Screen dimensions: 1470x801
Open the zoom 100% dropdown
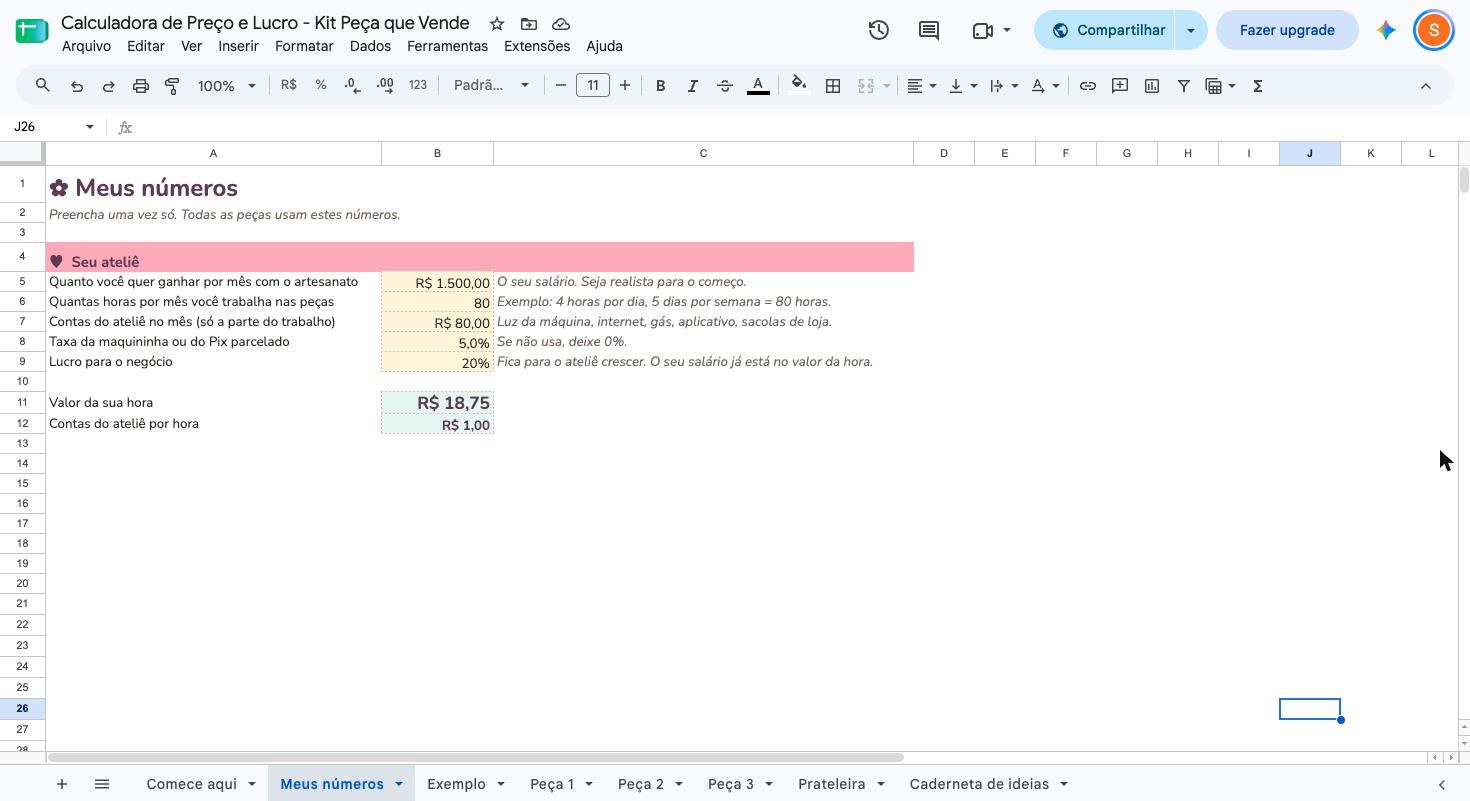(226, 86)
